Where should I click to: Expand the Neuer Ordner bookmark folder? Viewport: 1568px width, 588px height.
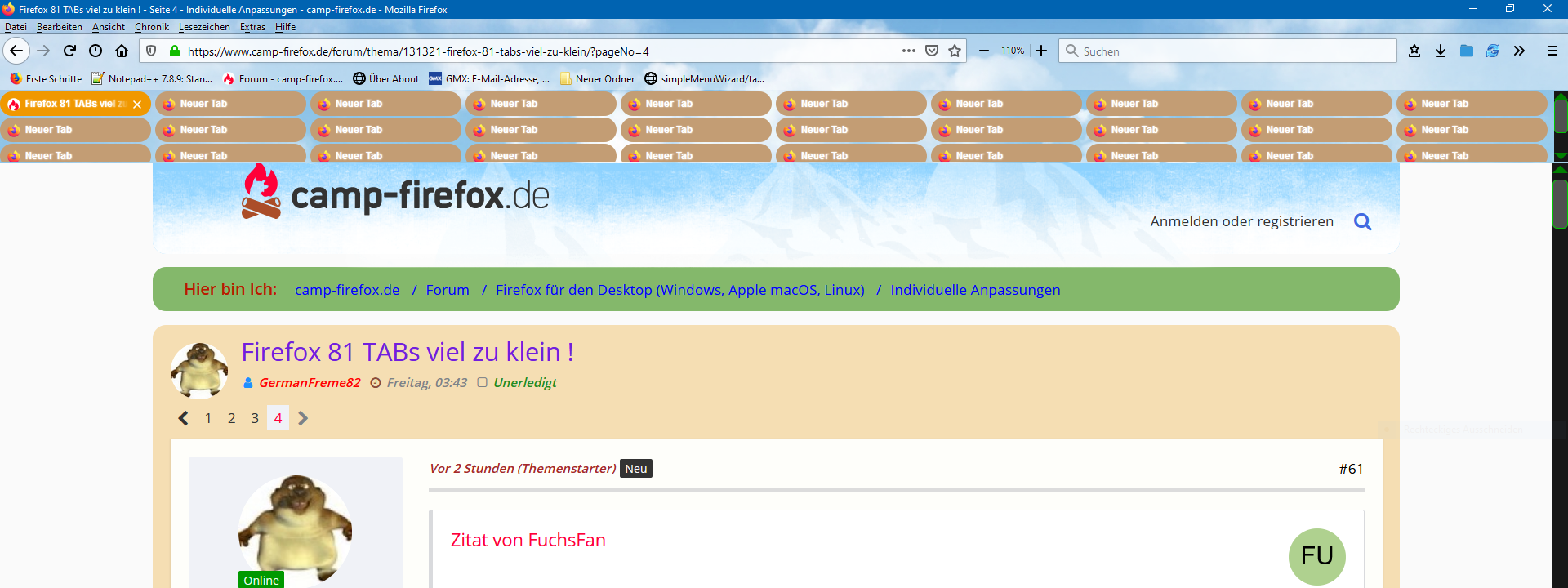click(597, 79)
